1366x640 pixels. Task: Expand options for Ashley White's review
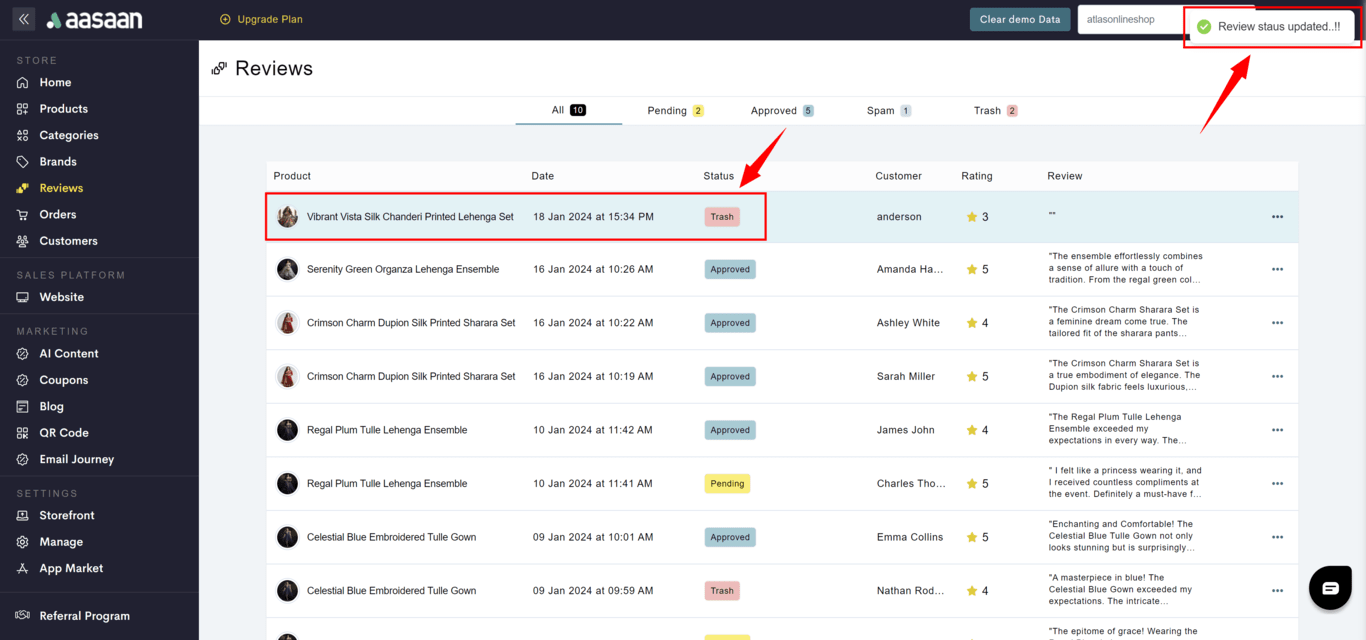click(1277, 323)
